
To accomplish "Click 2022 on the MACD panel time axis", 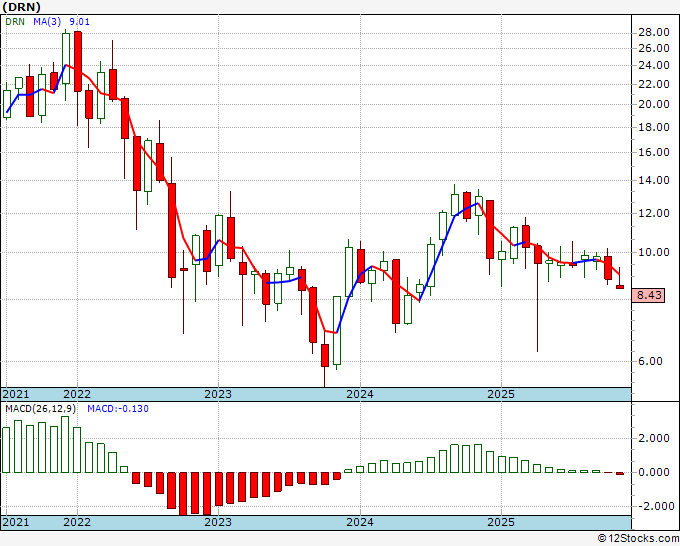I will coord(77,522).
